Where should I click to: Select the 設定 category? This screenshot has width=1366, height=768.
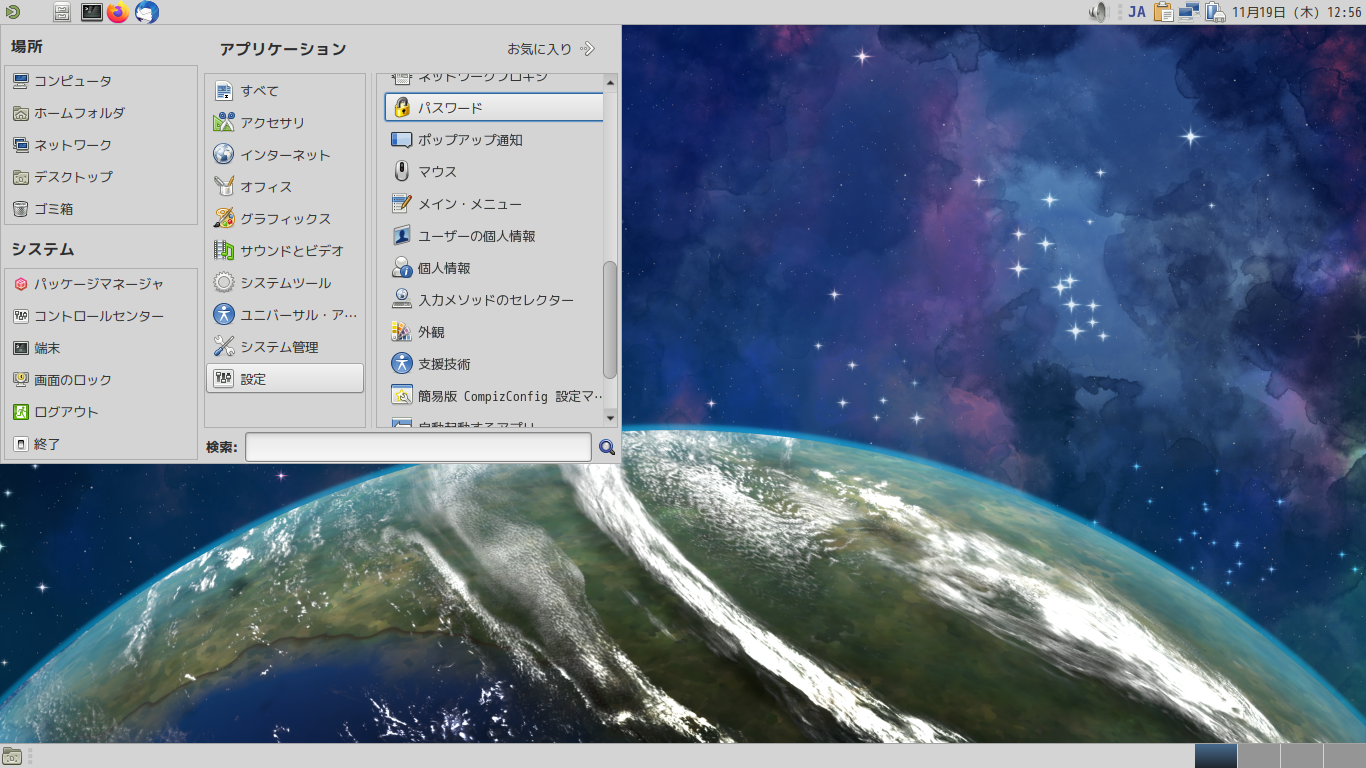pos(285,379)
